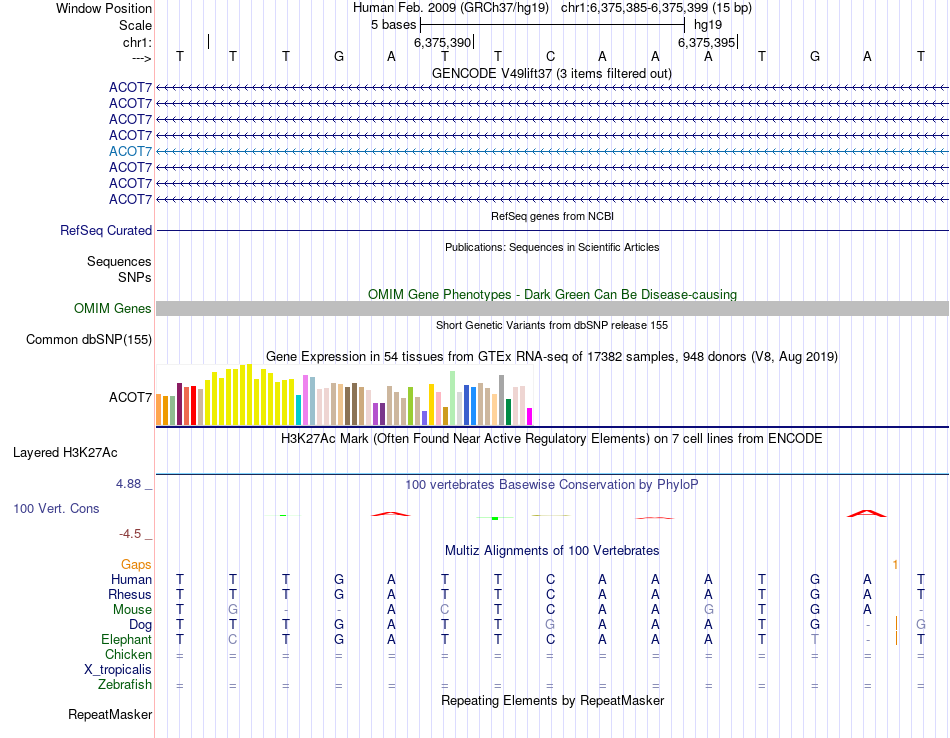Click the magenta bar in GTEx chart
The image size is (950, 738).
tap(530, 417)
